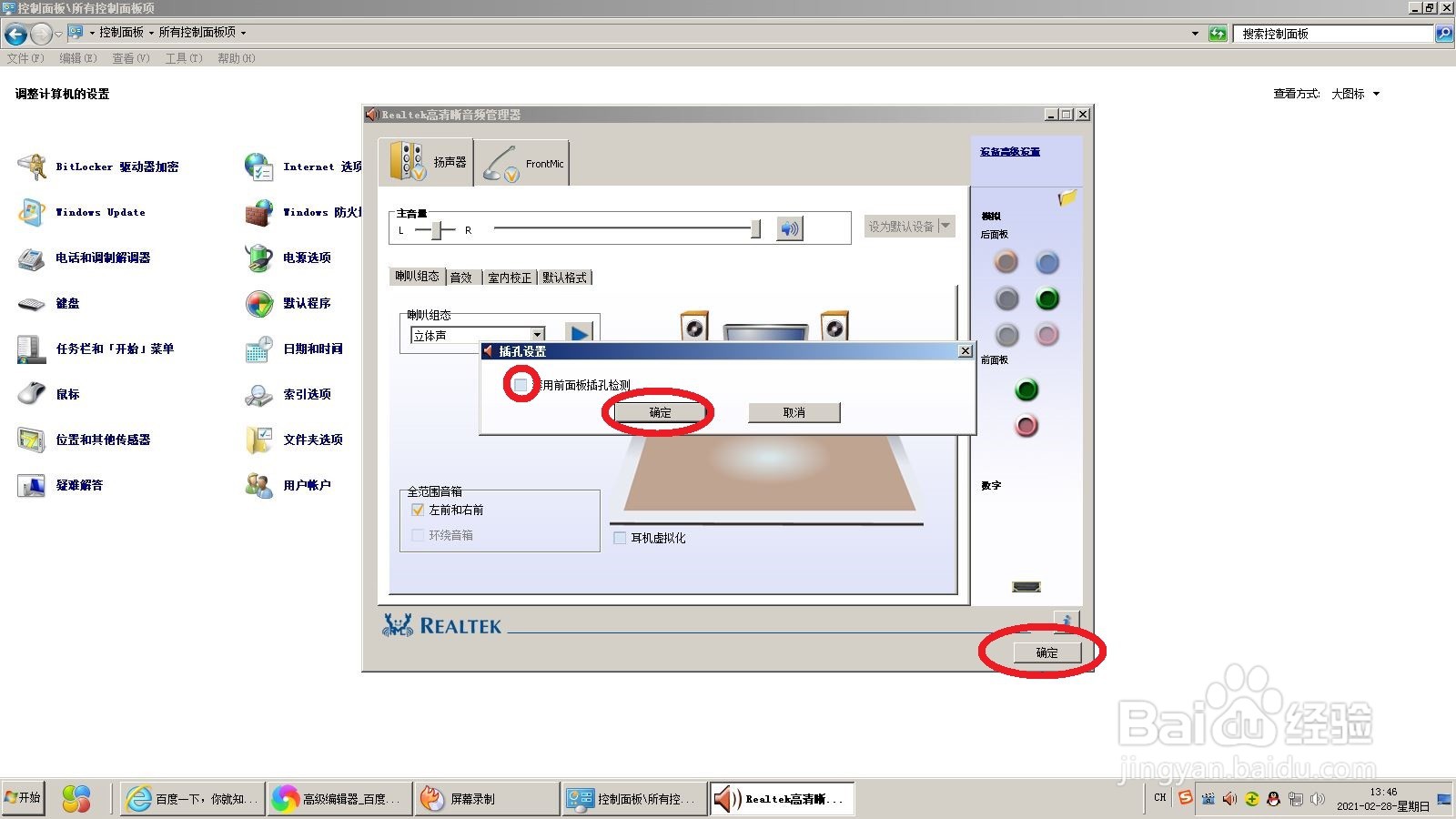Open 电话和调制解调器 item
1456x819 pixels.
[x=84, y=258]
